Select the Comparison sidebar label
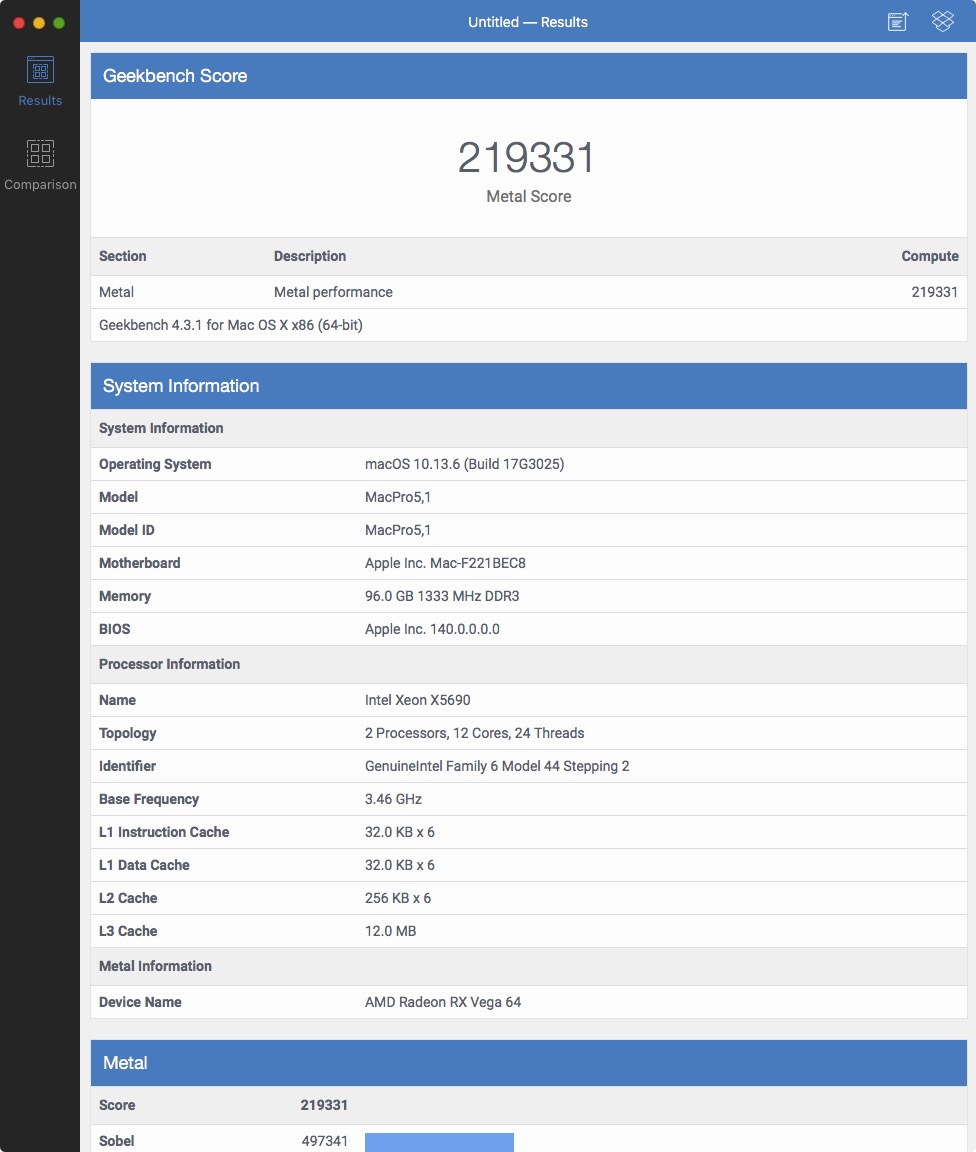Screen dimensions: 976x1152 [40, 184]
